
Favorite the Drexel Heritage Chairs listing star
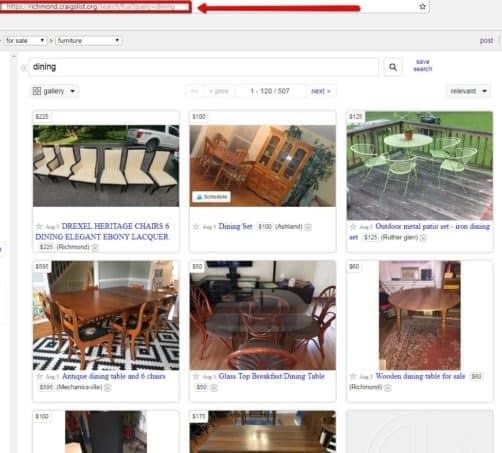(x=39, y=226)
